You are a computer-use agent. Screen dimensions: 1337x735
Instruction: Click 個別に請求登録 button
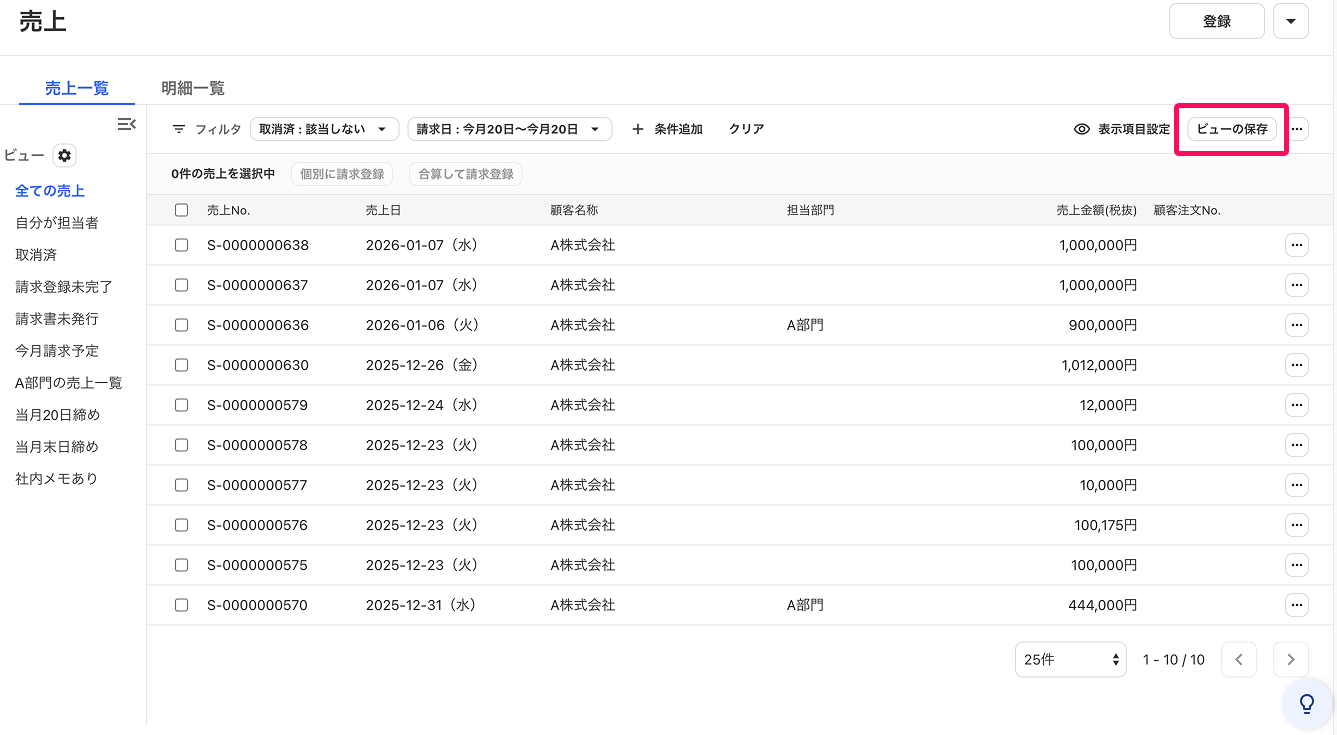342,174
